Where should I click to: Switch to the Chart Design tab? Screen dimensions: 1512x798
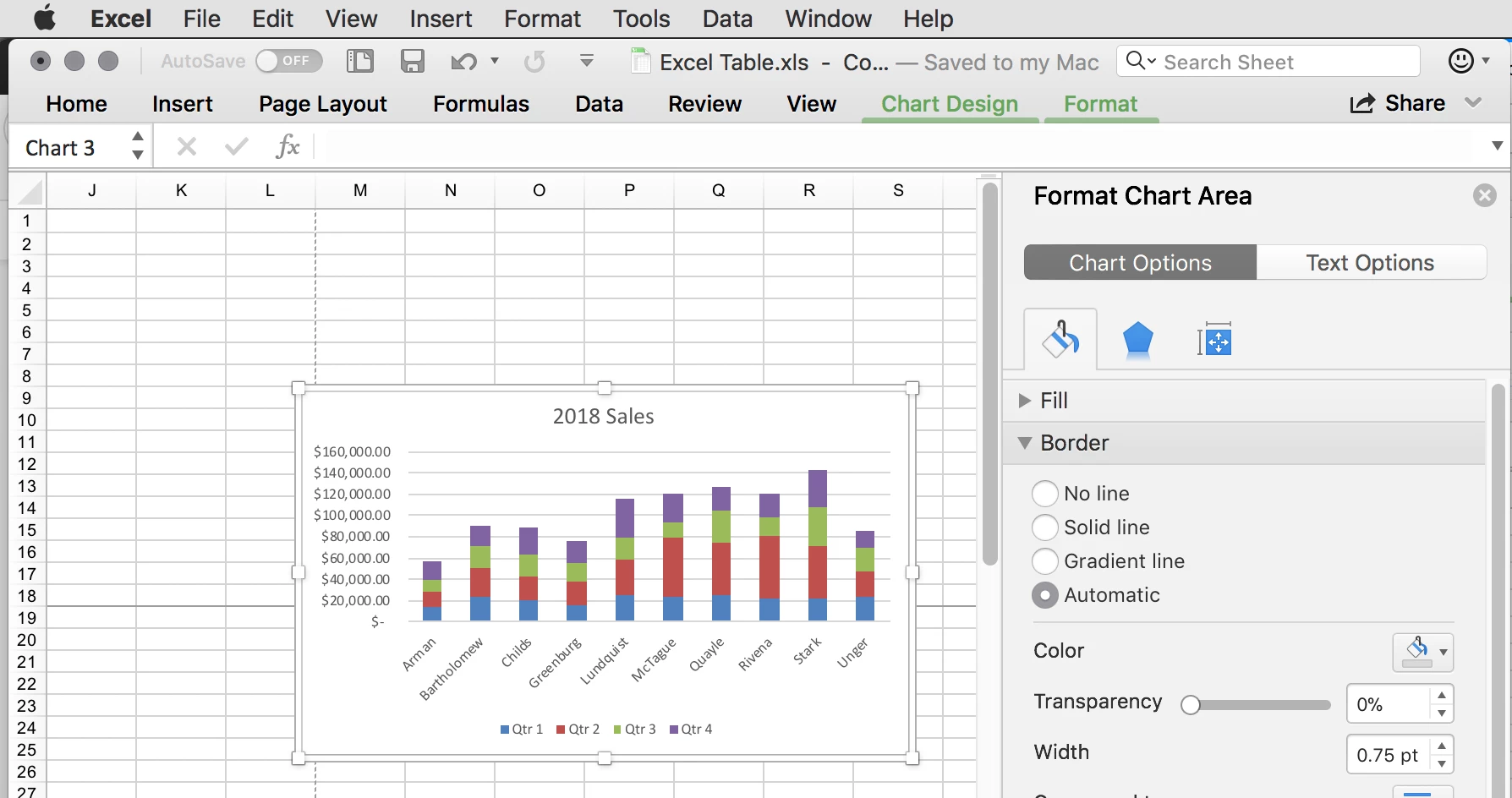[950, 104]
